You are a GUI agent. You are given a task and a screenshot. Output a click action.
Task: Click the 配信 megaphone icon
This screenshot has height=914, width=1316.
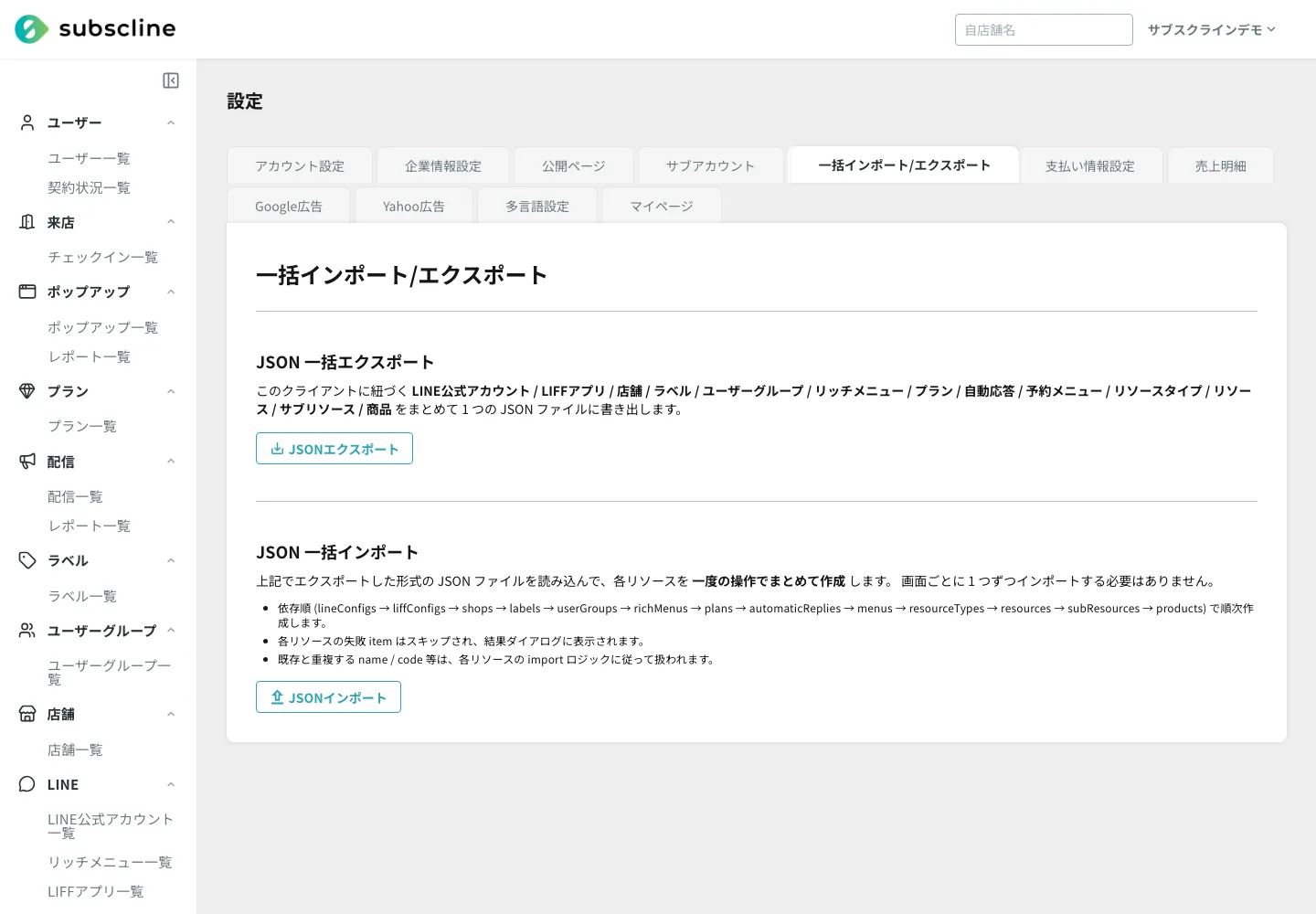click(27, 462)
